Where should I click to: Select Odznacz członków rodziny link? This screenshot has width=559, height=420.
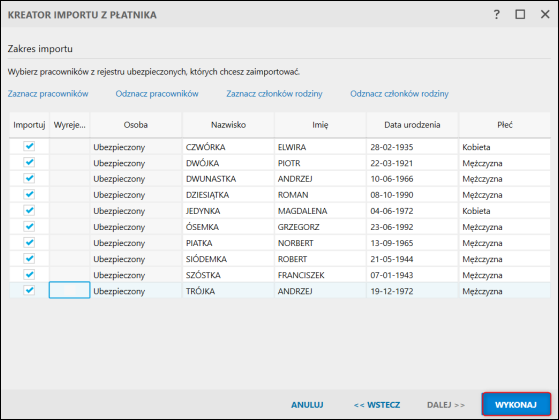click(x=399, y=94)
